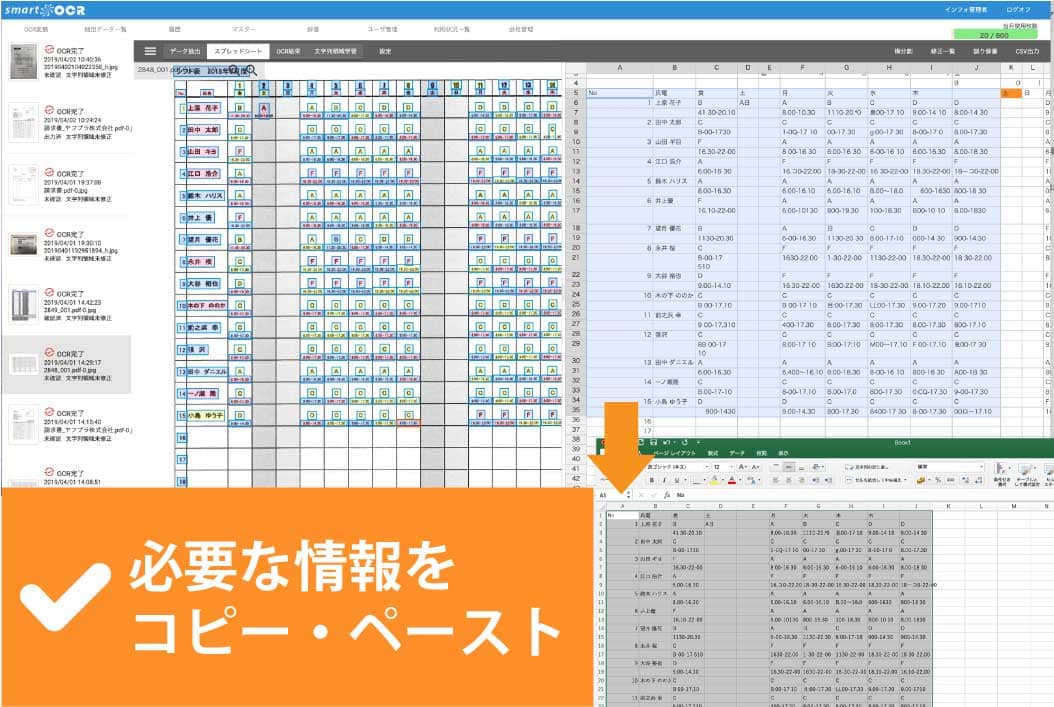Image resolution: width=1054 pixels, height=707 pixels.
Task: Align cell content to middle in Excel
Action: pyautogui.click(x=788, y=467)
